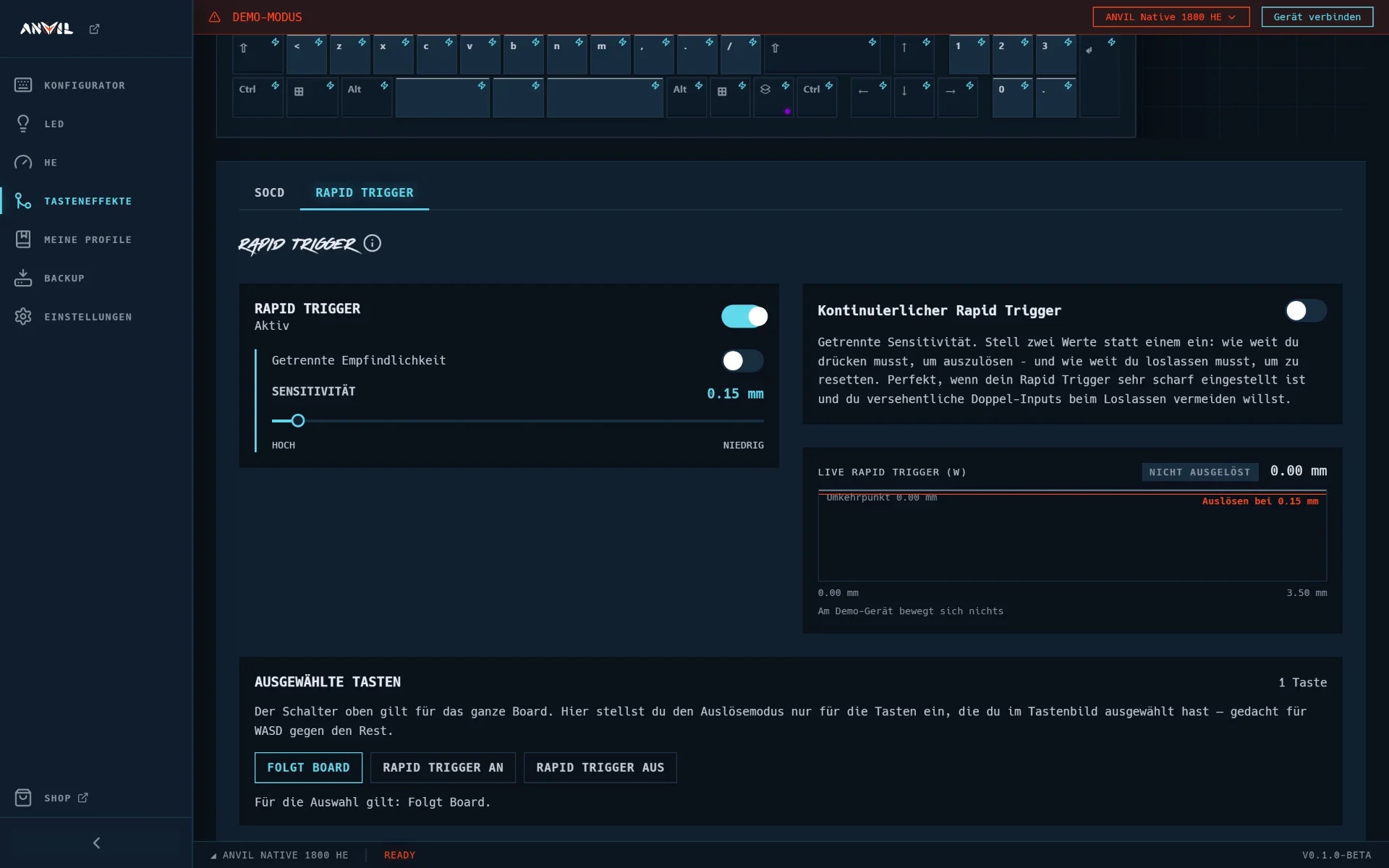The width and height of the screenshot is (1389, 868).
Task: Switch to the SOCD tab
Action: pyautogui.click(x=269, y=192)
